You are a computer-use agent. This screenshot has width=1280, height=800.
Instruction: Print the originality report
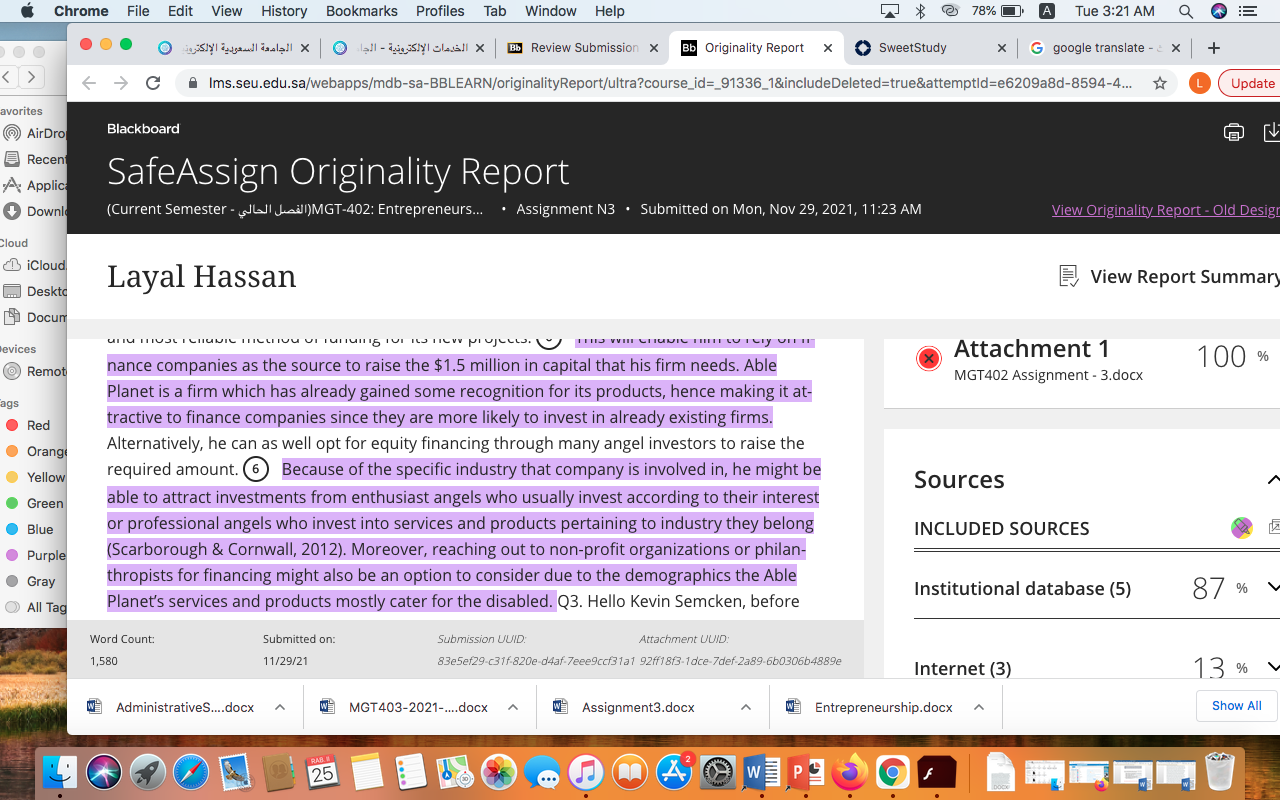pyautogui.click(x=1234, y=132)
